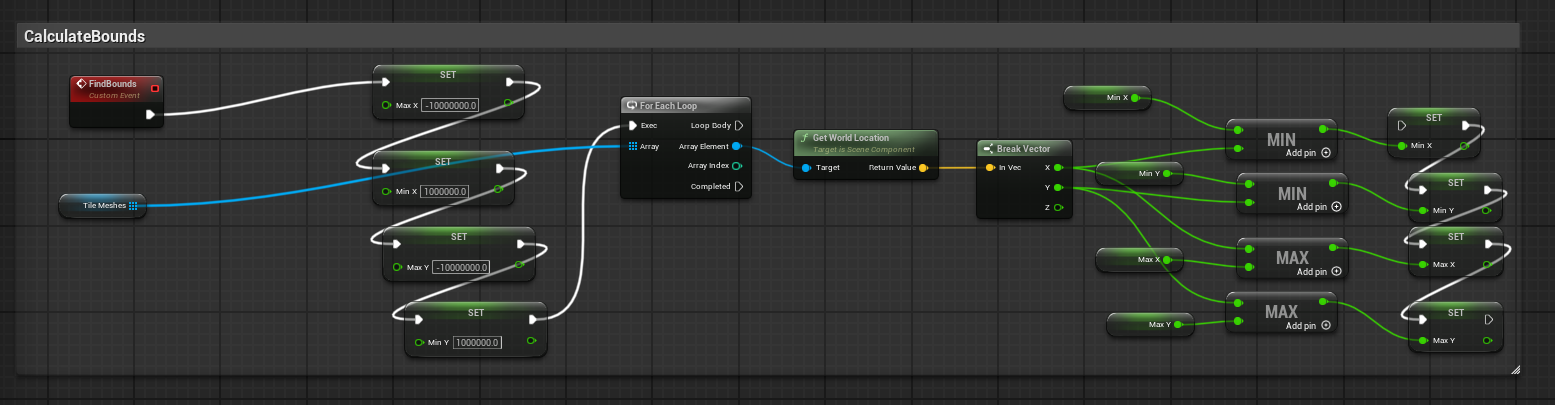Edit the Min Y value field in SET node

coord(477,342)
